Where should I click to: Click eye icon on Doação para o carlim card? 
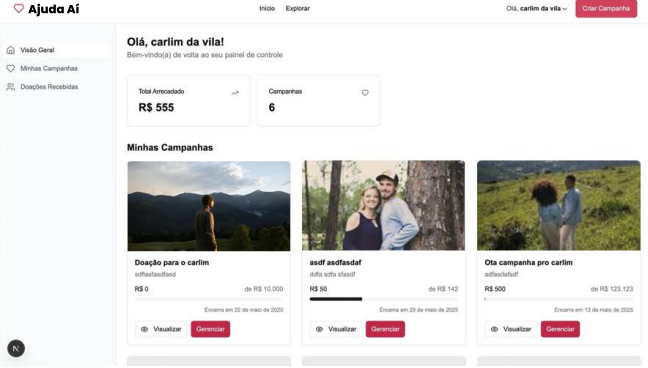pos(144,329)
